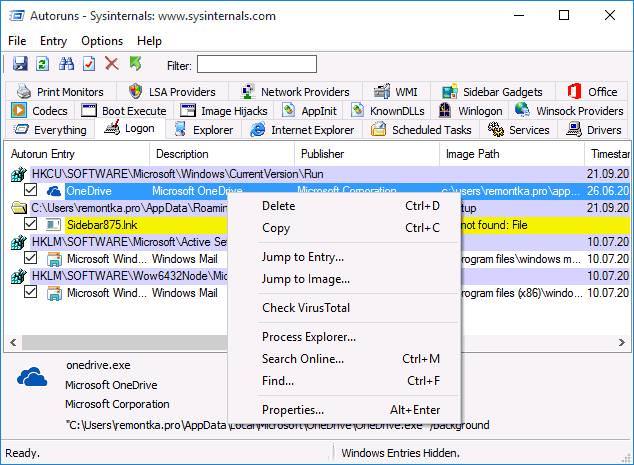The width and height of the screenshot is (634, 465).
Task: Select the Scheduled Tasks tab
Action: tap(421, 130)
